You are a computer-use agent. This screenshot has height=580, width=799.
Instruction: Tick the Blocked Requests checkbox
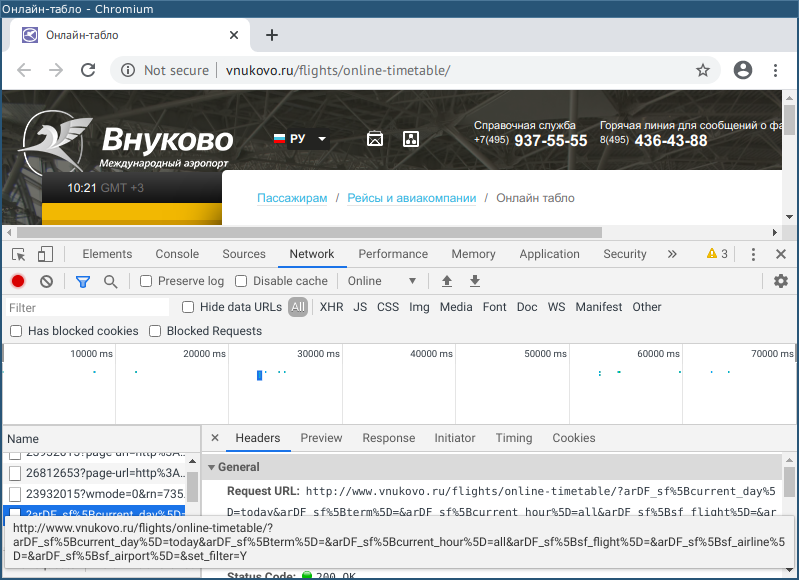pyautogui.click(x=155, y=331)
